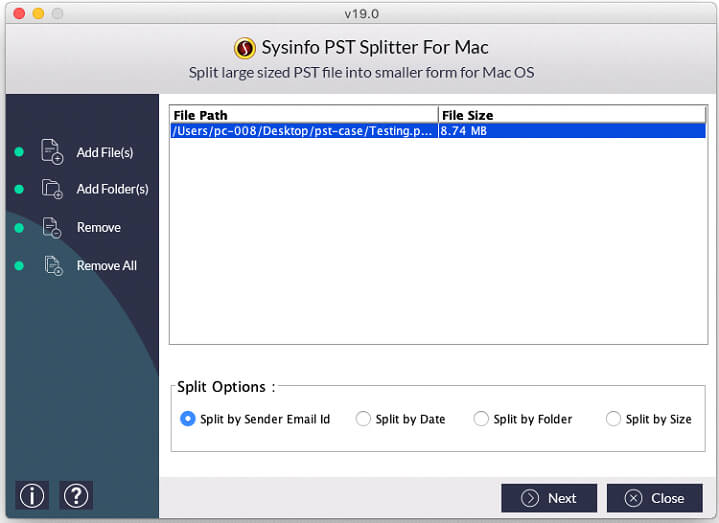This screenshot has width=719, height=523.
Task: Click the Sysinfo logo in the header
Action: [245, 48]
